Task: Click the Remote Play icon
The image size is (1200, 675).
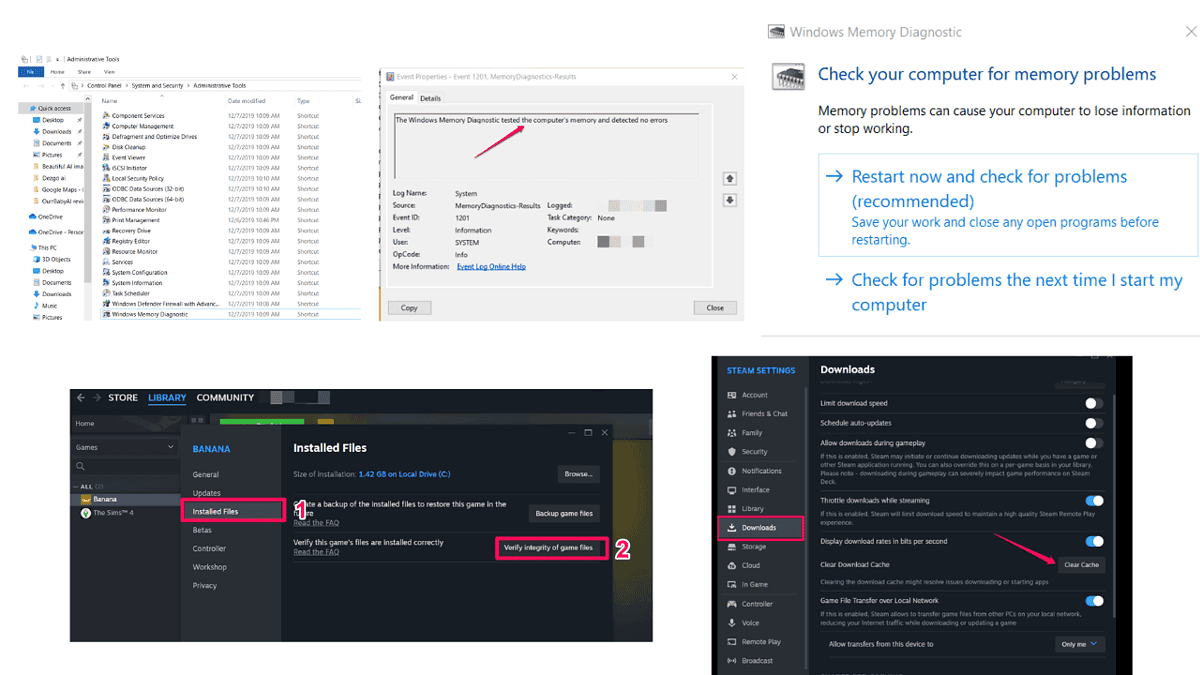Action: point(732,642)
